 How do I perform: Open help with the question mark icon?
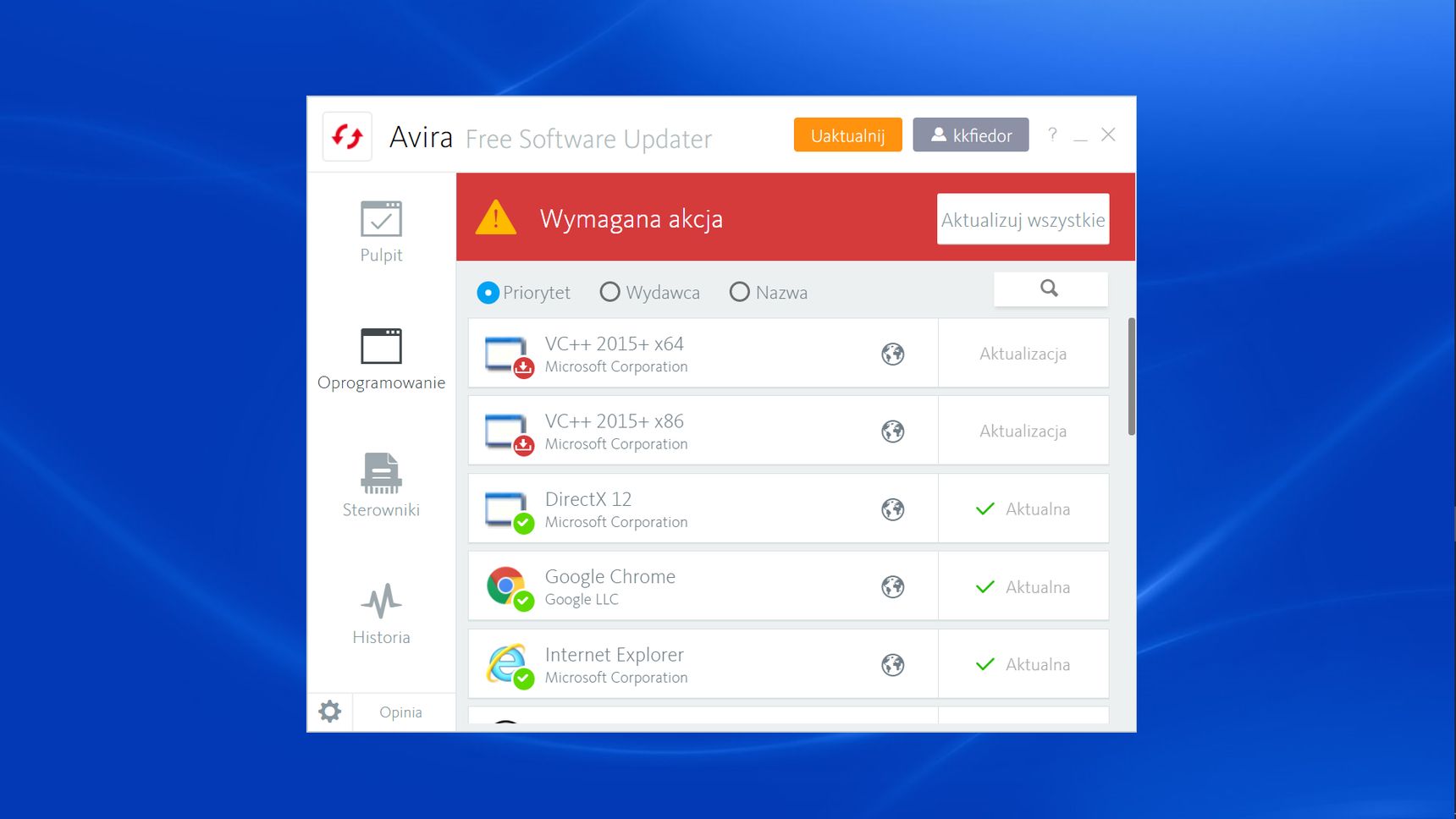1052,135
